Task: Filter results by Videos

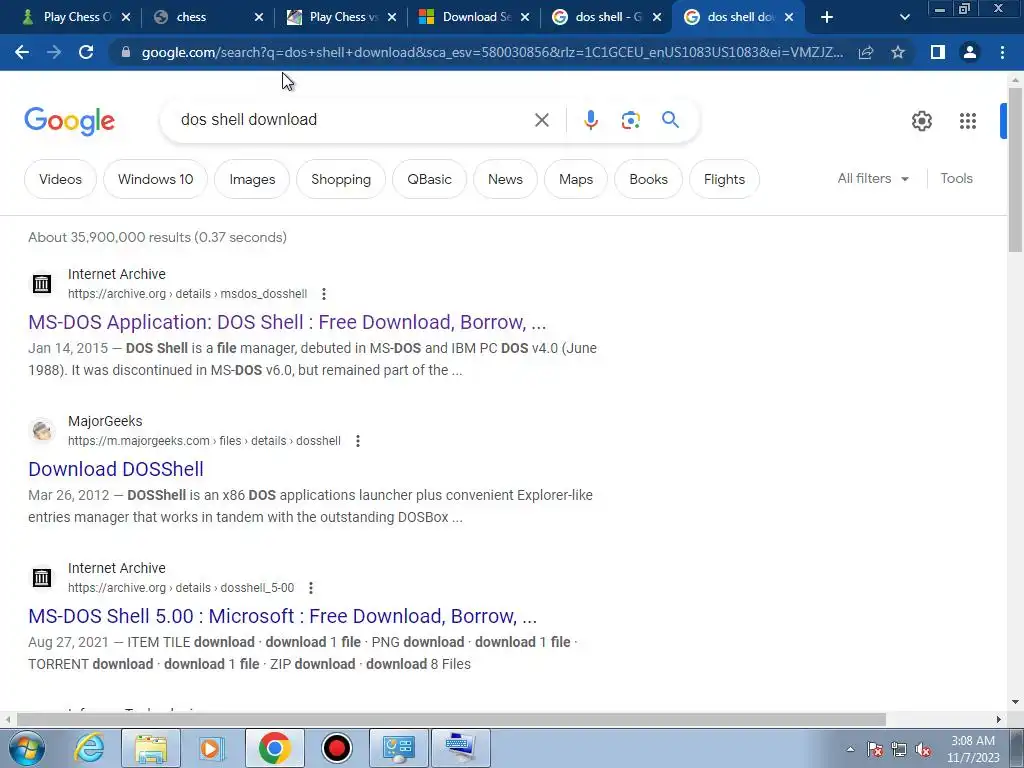Action: (60, 179)
